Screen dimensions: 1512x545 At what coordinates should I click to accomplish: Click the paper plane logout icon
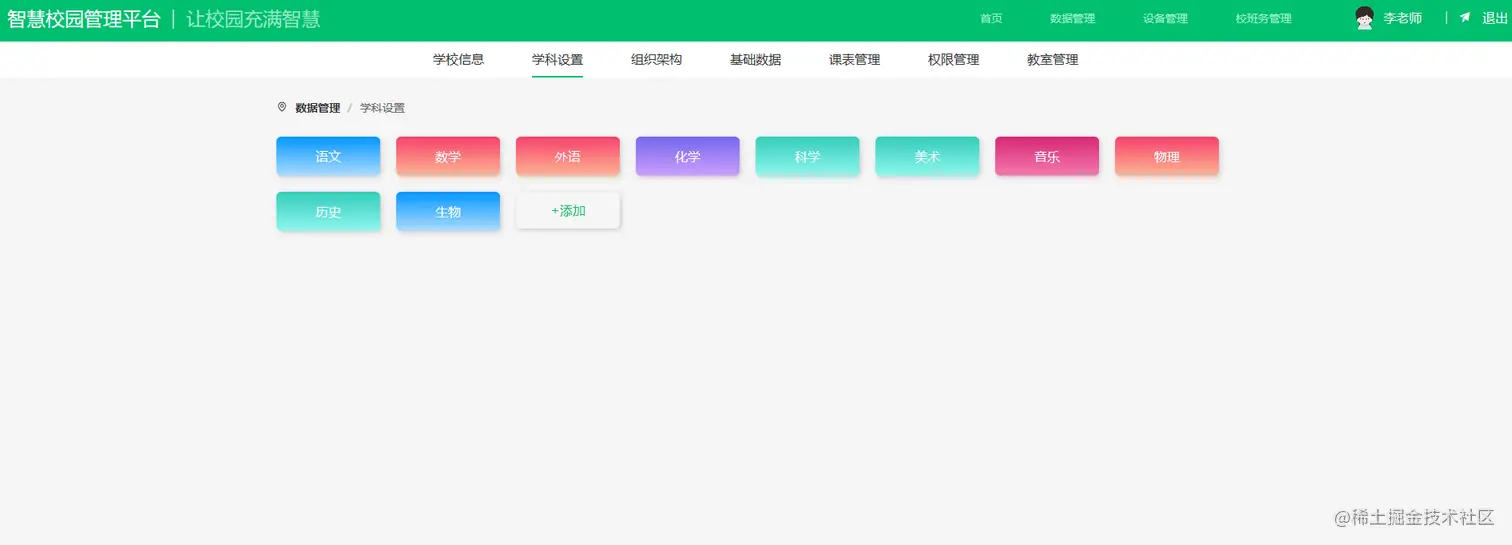point(1465,18)
